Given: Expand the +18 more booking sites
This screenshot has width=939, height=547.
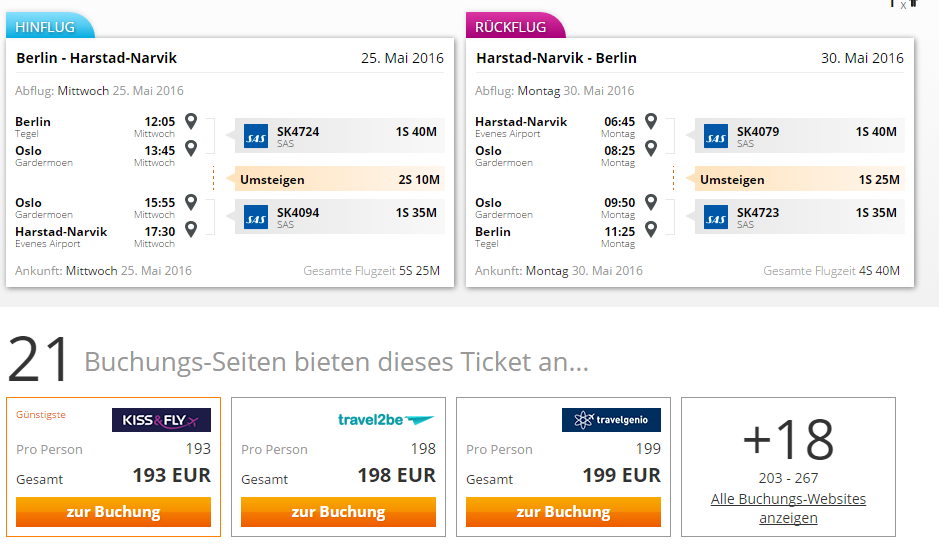Looking at the screenshot, I should (788, 440).
